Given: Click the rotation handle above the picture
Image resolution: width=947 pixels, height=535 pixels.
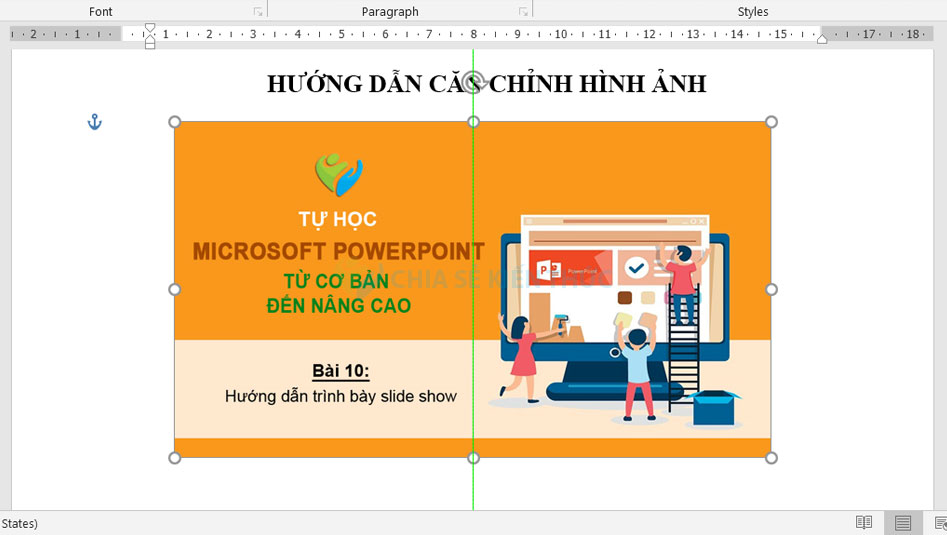Looking at the screenshot, I should click(475, 81).
